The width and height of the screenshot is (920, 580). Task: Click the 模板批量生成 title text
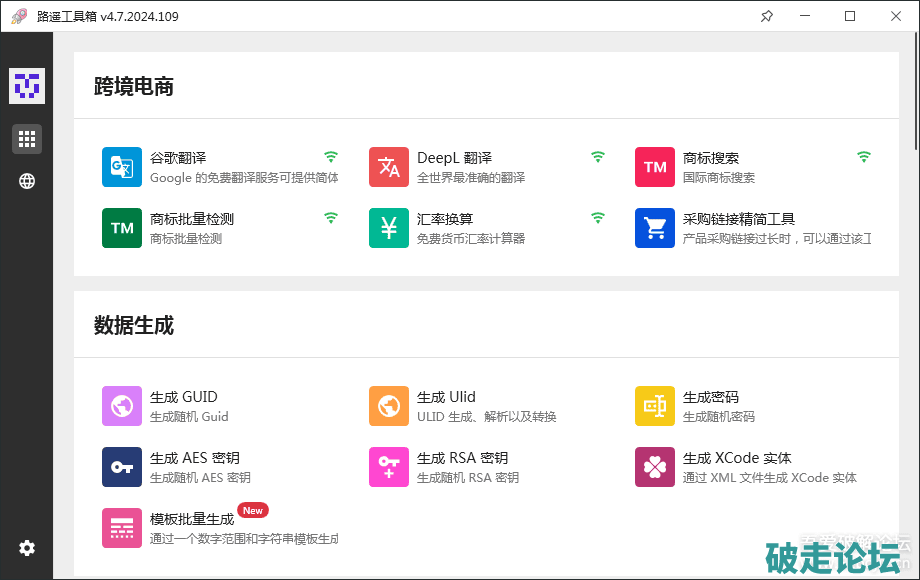(192, 519)
